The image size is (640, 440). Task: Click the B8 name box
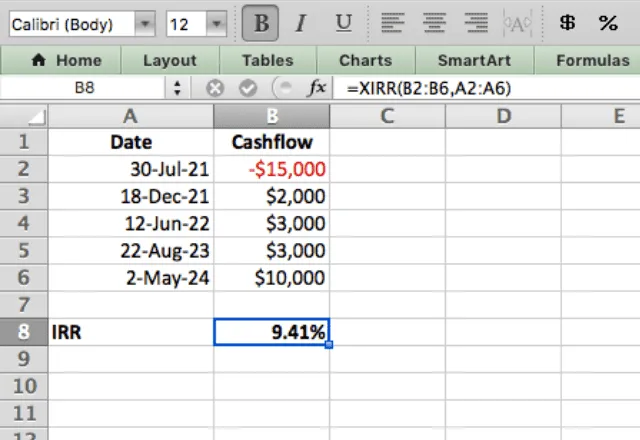point(84,88)
